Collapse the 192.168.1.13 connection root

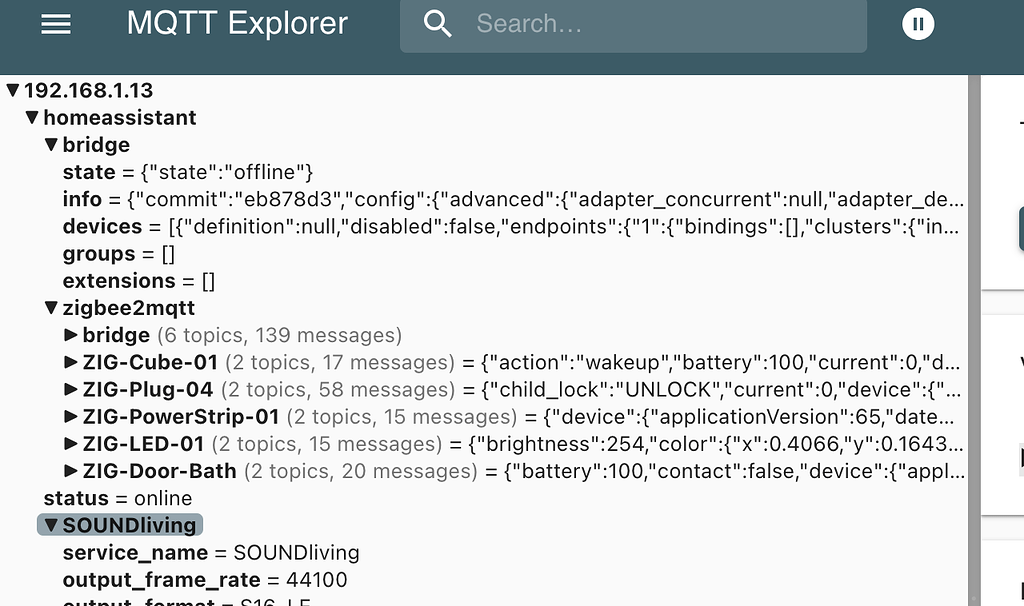point(12,90)
